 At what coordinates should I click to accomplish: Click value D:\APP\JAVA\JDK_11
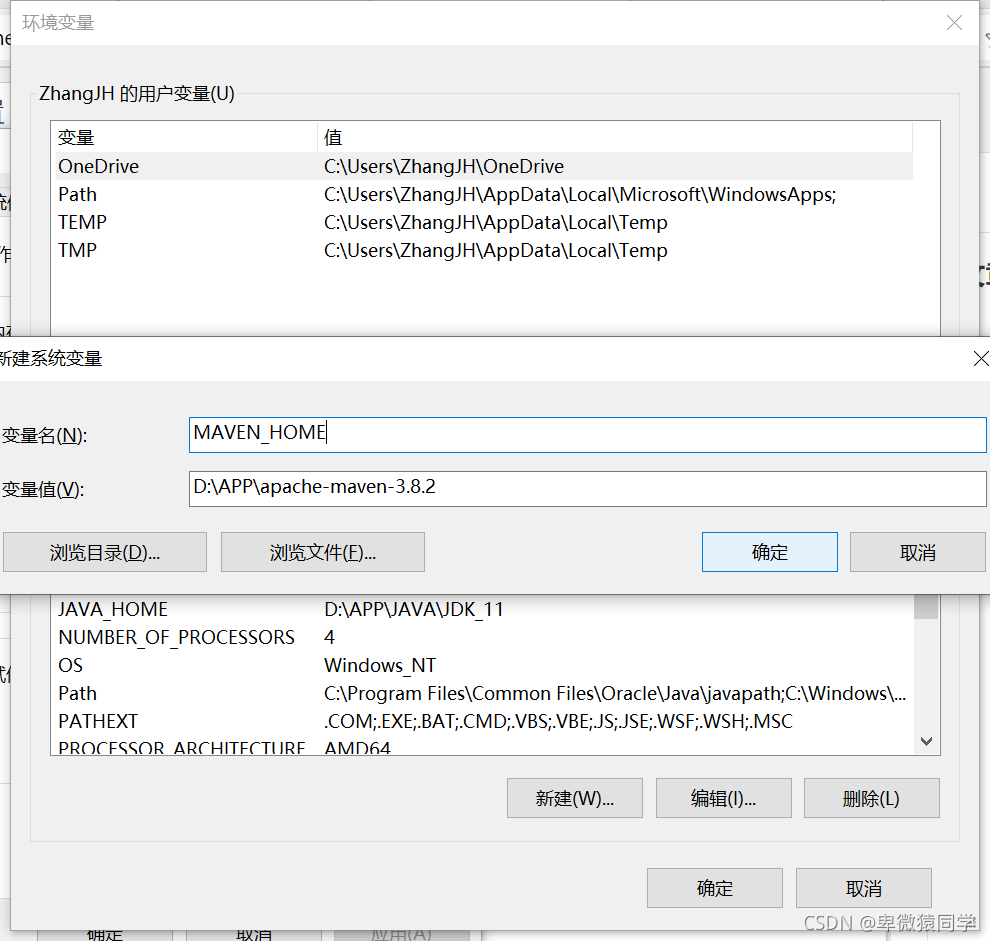tap(414, 609)
